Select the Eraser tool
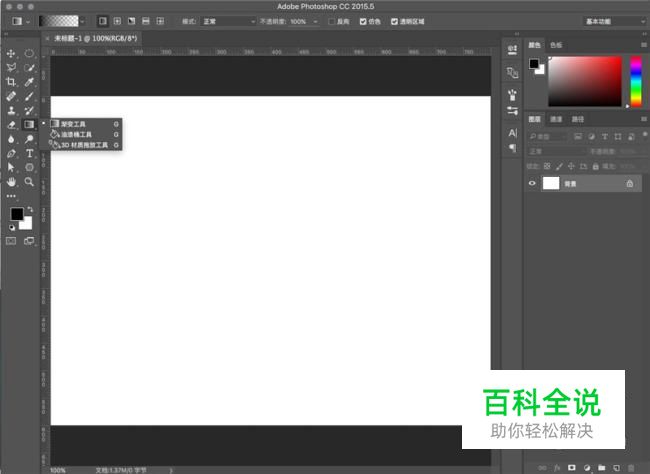 [x=11, y=125]
